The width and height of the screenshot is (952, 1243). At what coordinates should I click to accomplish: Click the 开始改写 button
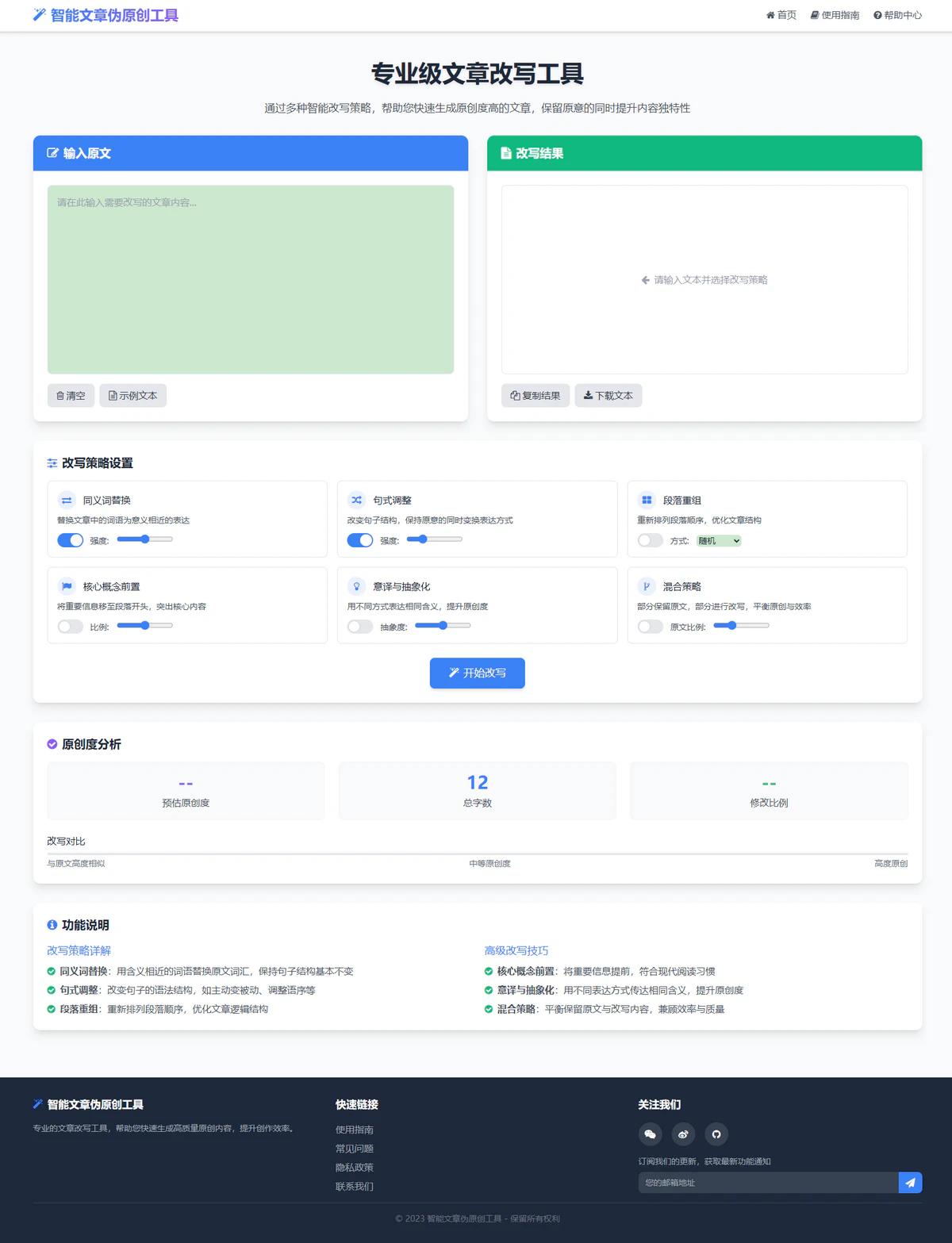[x=477, y=673]
